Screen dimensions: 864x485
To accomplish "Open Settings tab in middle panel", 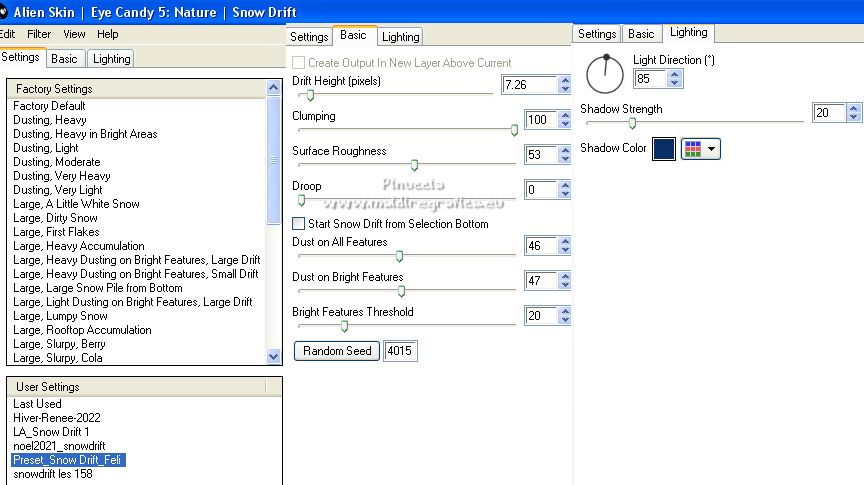I will (309, 37).
